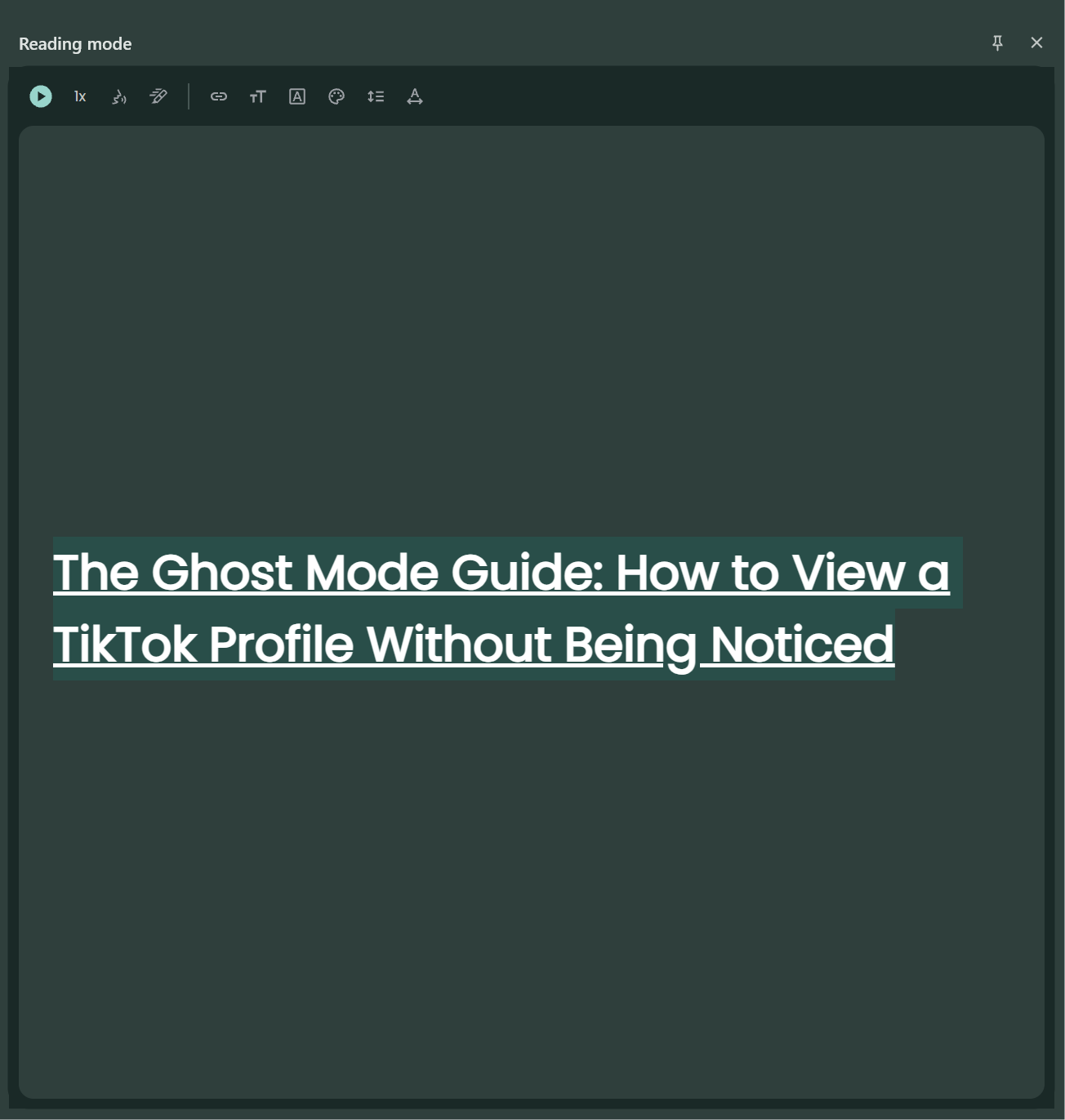The width and height of the screenshot is (1065, 1120).
Task: Open the color theme palette
Action: click(x=336, y=96)
